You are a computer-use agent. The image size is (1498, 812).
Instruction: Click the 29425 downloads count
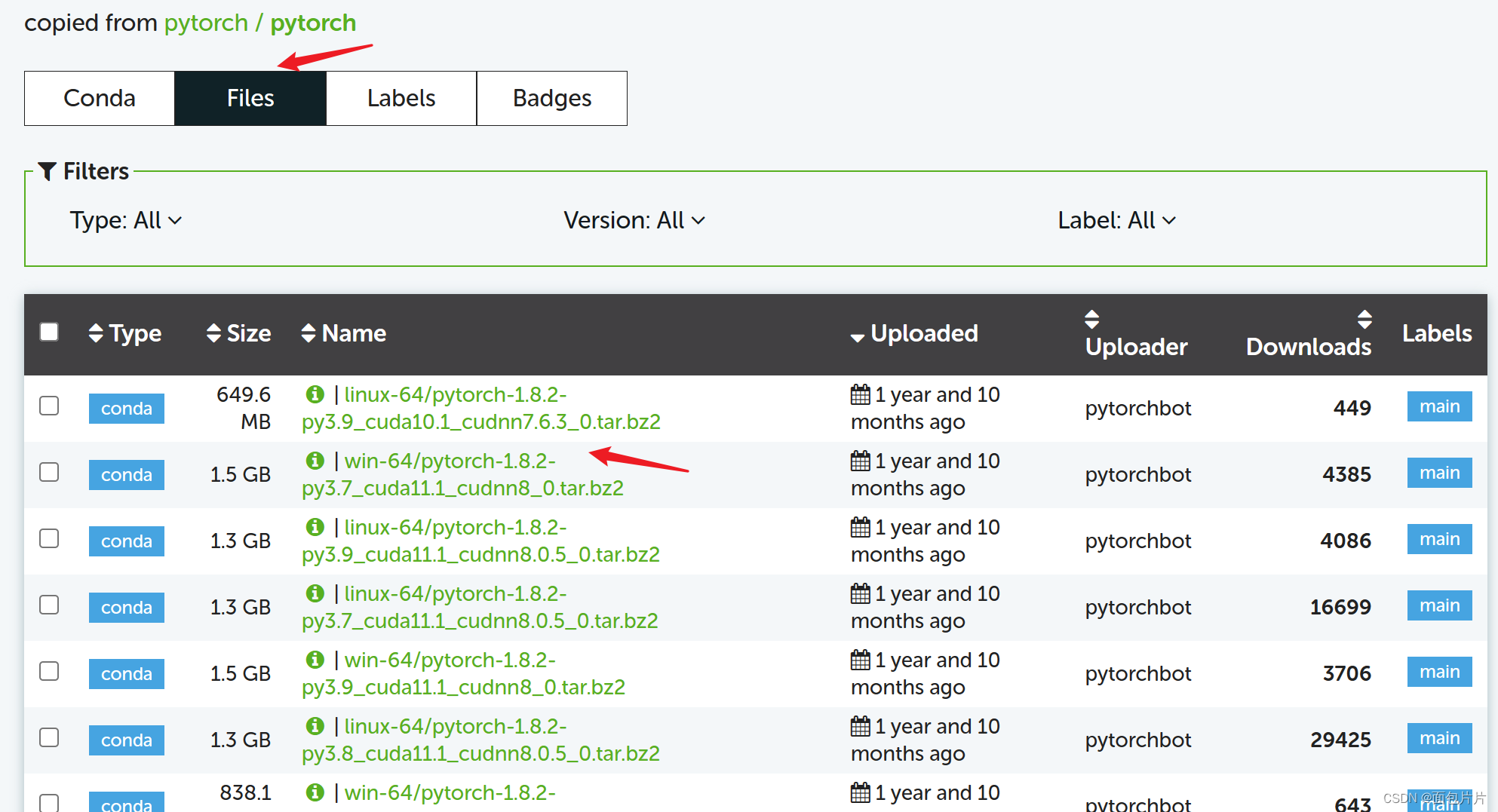coord(1340,740)
